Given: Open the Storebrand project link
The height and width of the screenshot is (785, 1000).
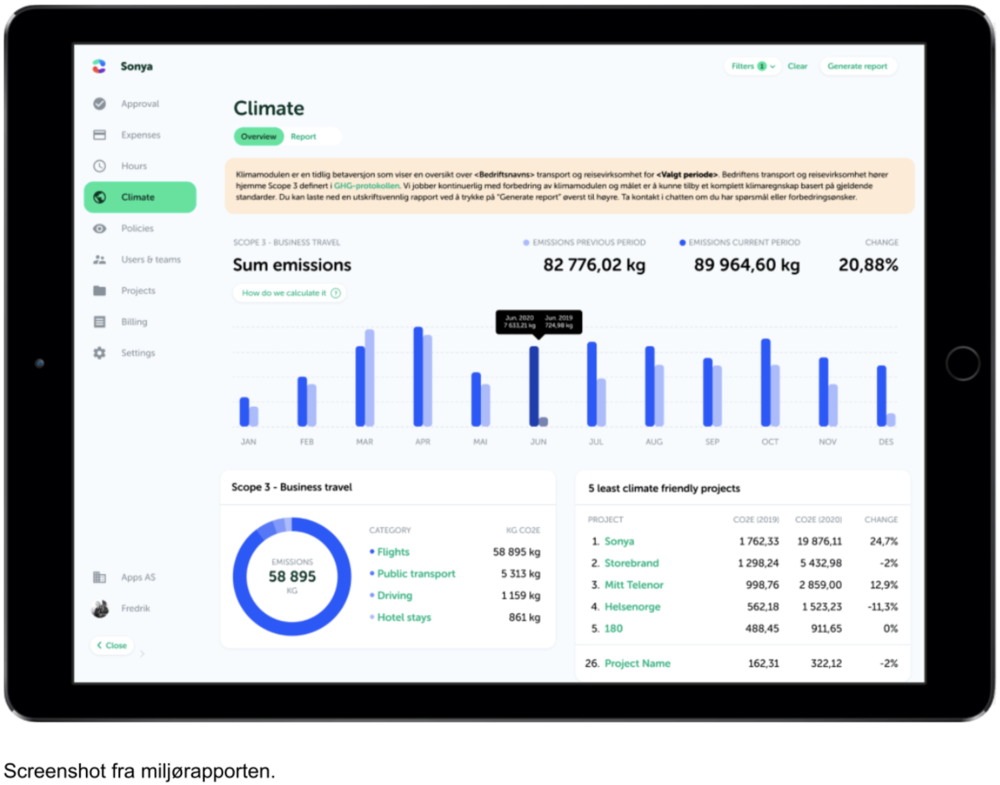Looking at the screenshot, I should [631, 563].
